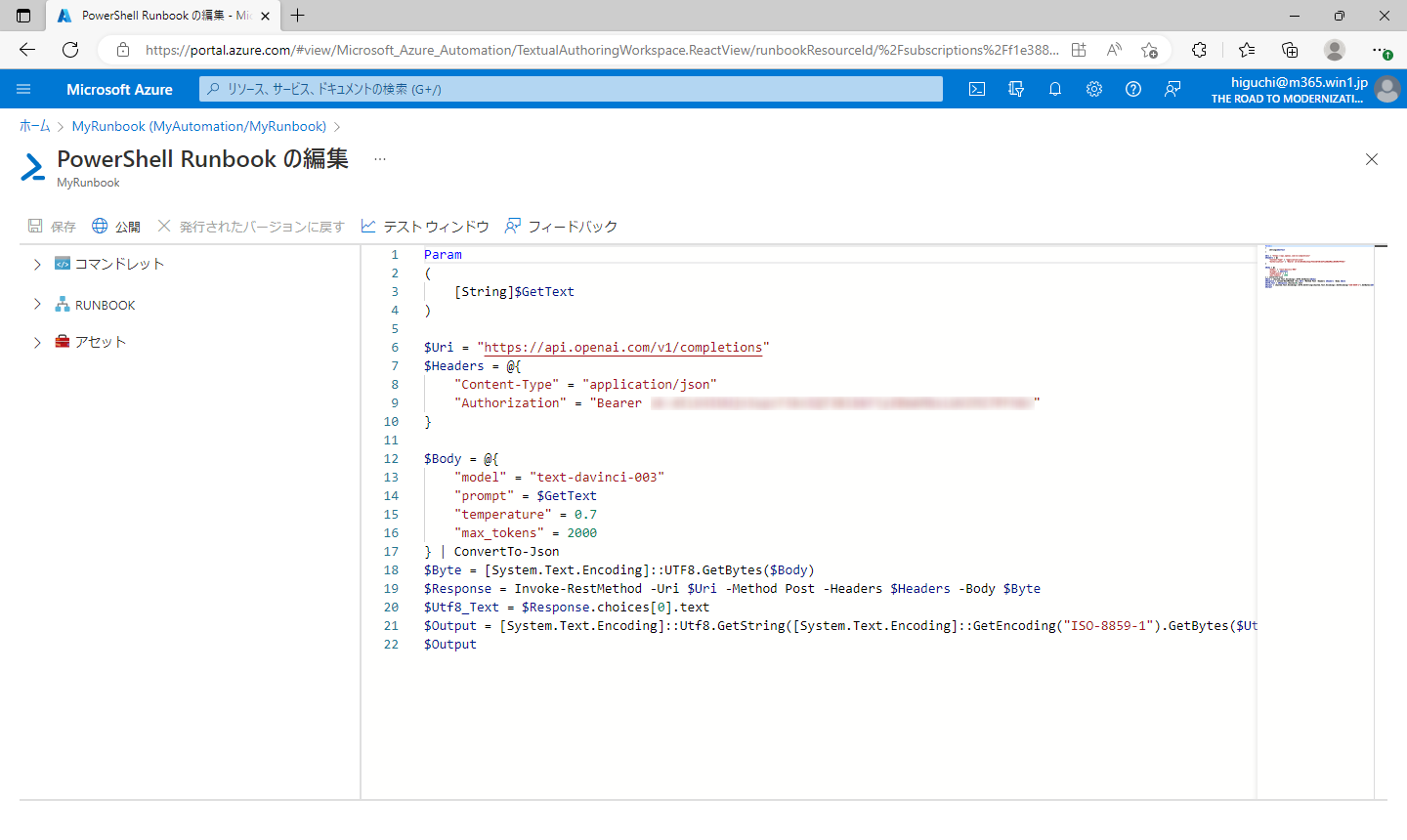Click the OpenAI completions URL in line 6
Viewport: 1407px width, 840px height.
[623, 348]
